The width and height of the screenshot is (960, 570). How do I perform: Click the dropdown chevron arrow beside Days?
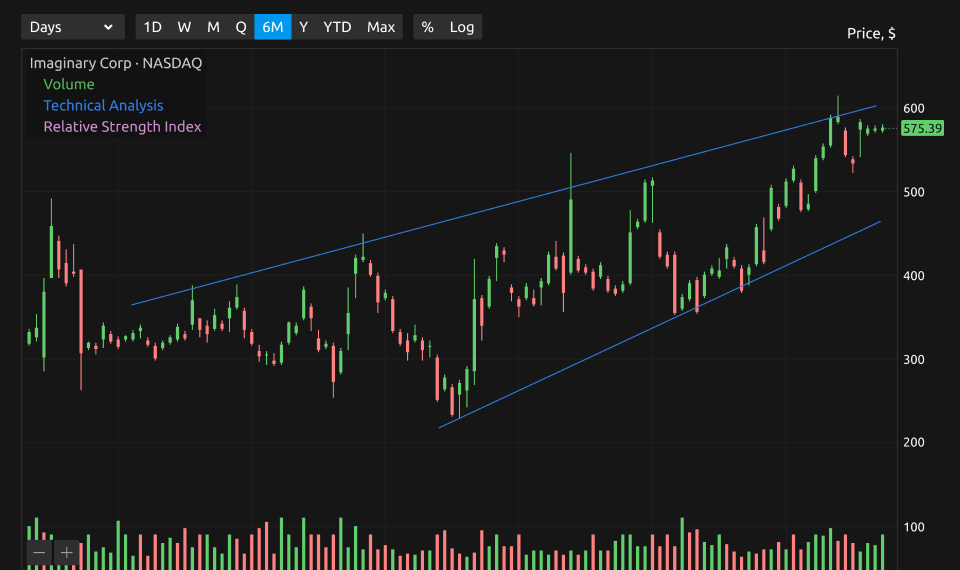pos(108,27)
